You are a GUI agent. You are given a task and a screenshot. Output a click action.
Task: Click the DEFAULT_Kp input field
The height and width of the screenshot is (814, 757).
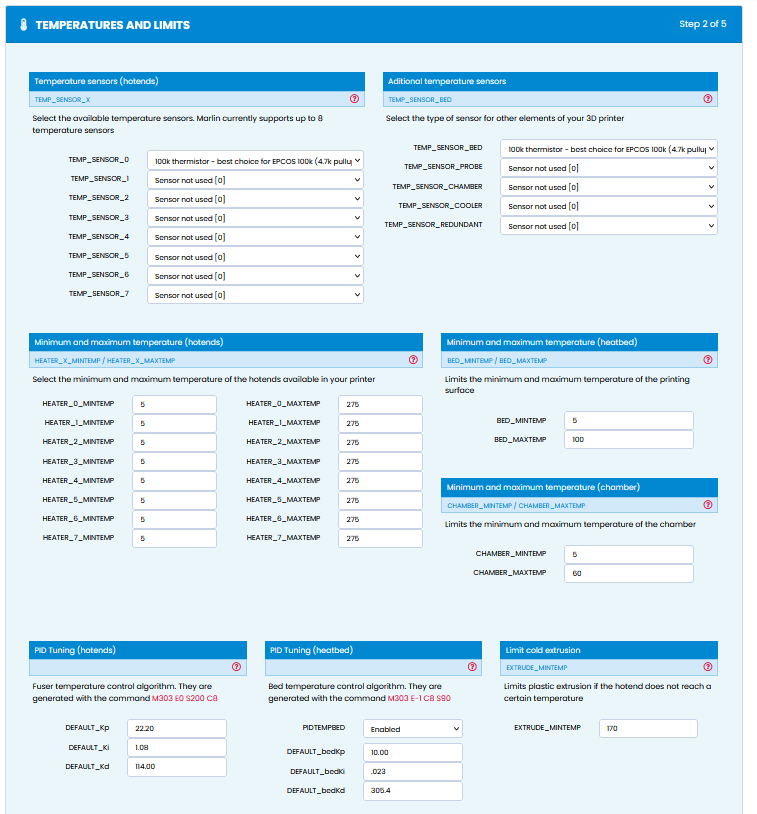click(x=177, y=728)
